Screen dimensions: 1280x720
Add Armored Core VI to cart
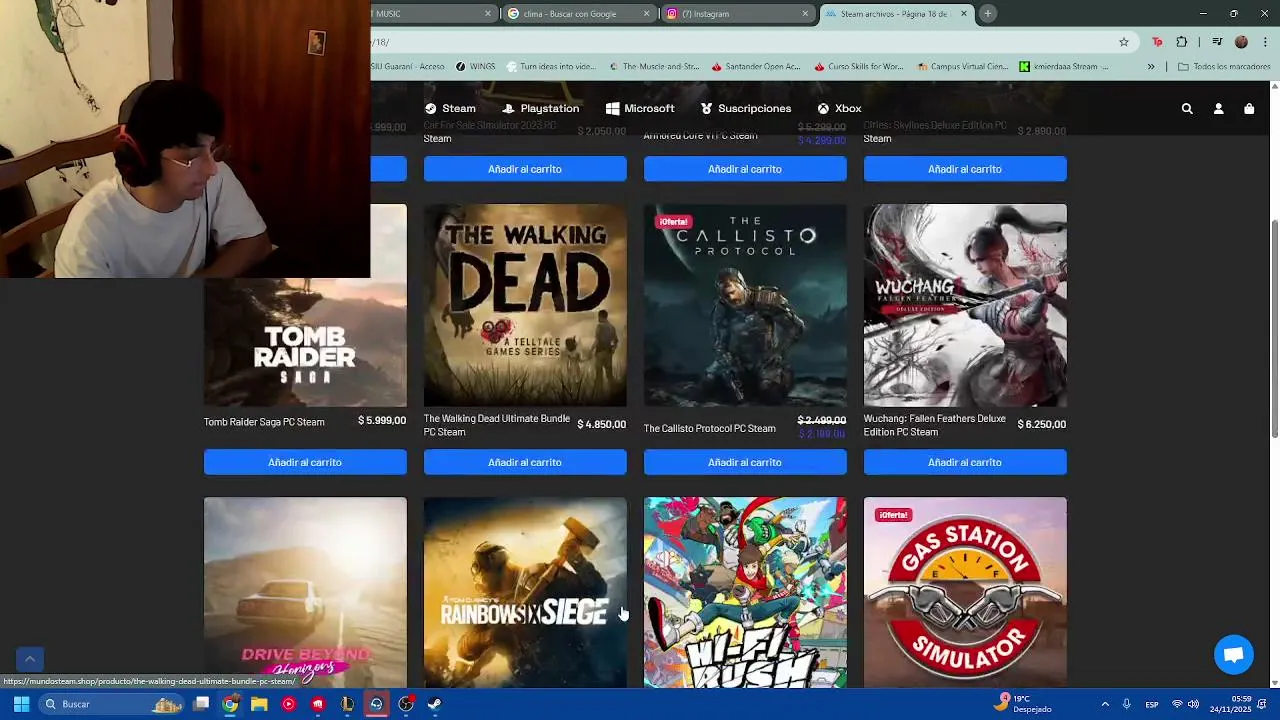click(x=745, y=169)
